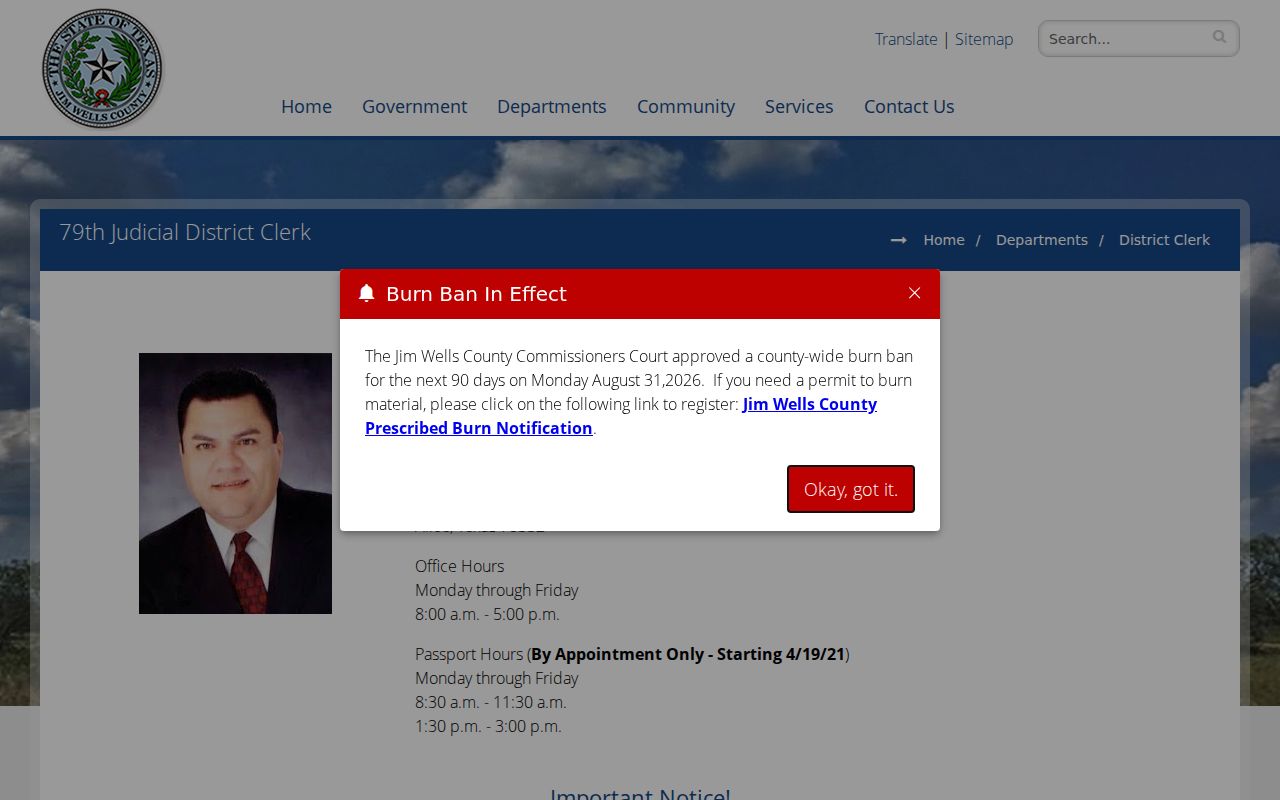1280x800 pixels.
Task: Click the "79th Judicial District Clerk" heading
Action: pos(185,232)
